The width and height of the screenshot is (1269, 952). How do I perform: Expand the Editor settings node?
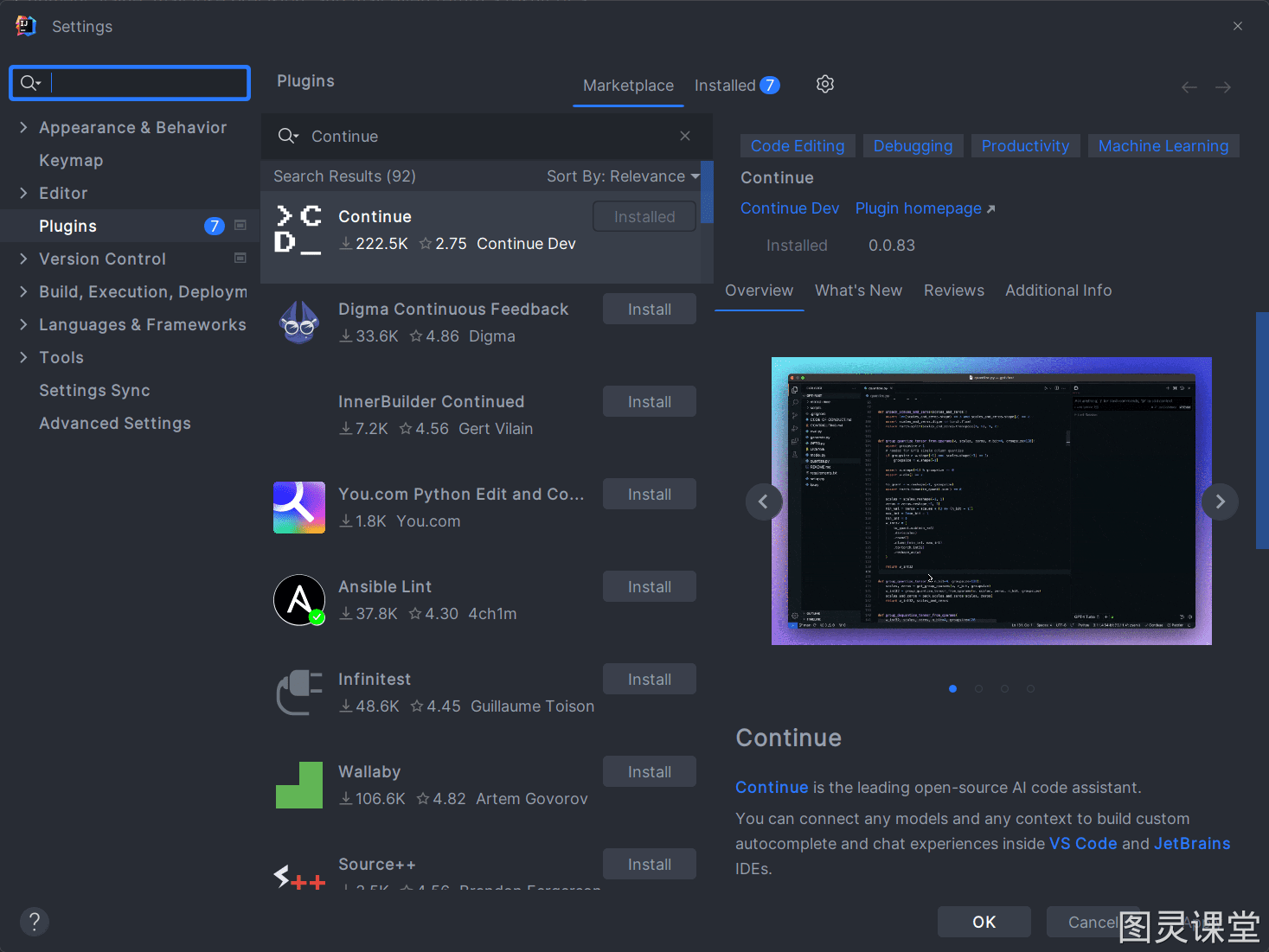(23, 193)
